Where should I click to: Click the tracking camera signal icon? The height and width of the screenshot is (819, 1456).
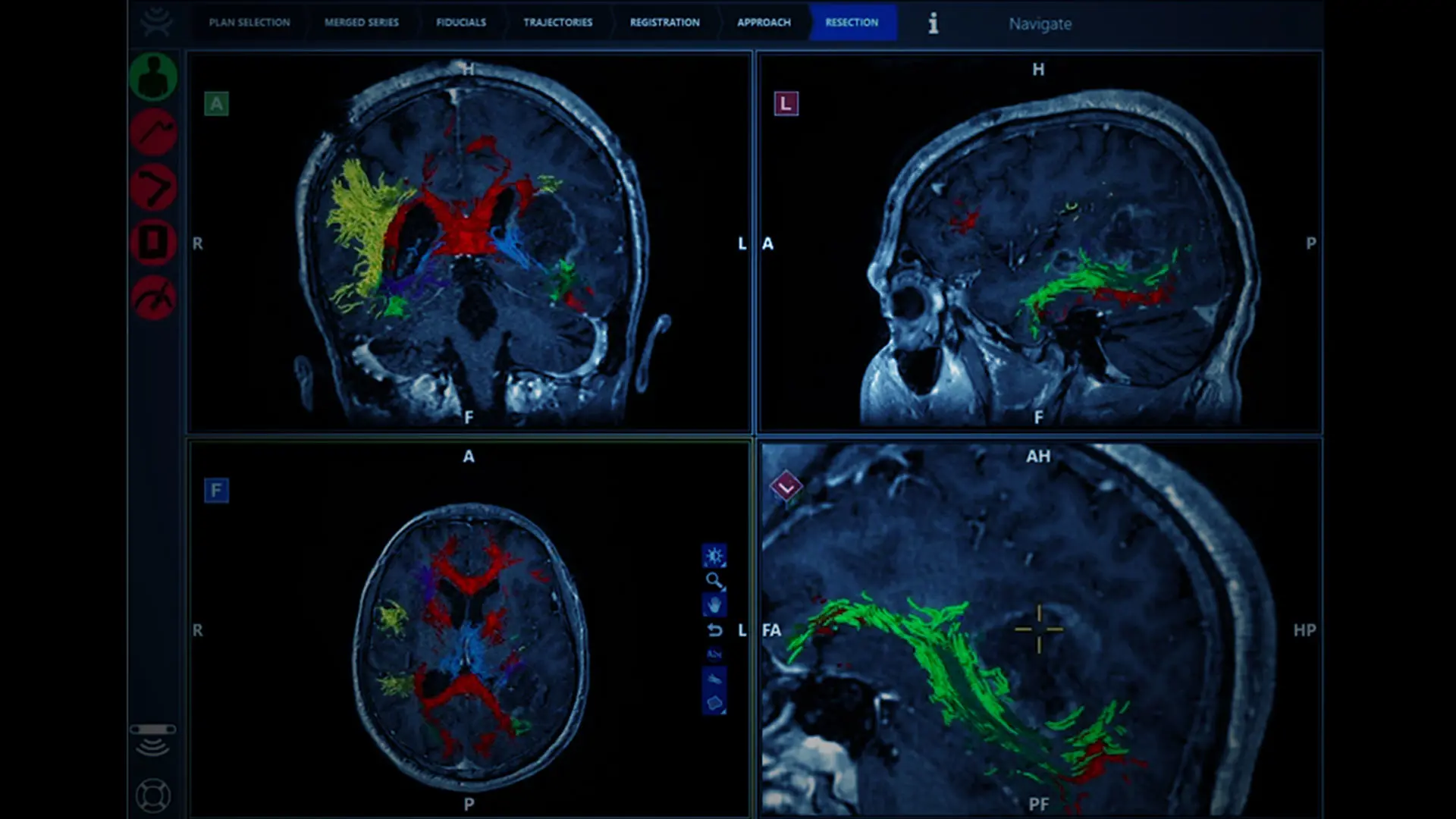tap(152, 739)
